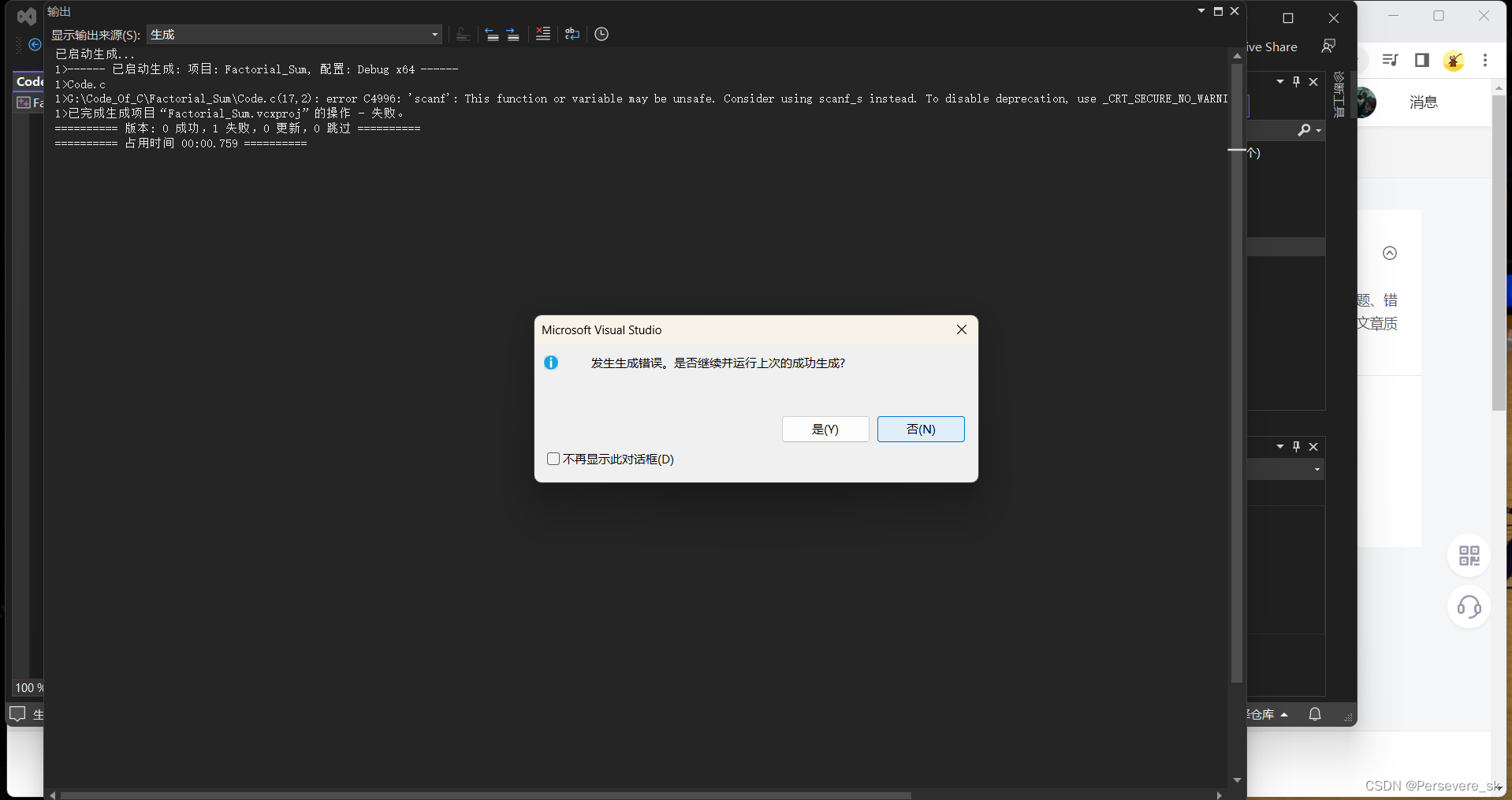Image resolution: width=1512 pixels, height=800 pixels.
Task: Open the browser three-dot menu
Action: point(1485,60)
